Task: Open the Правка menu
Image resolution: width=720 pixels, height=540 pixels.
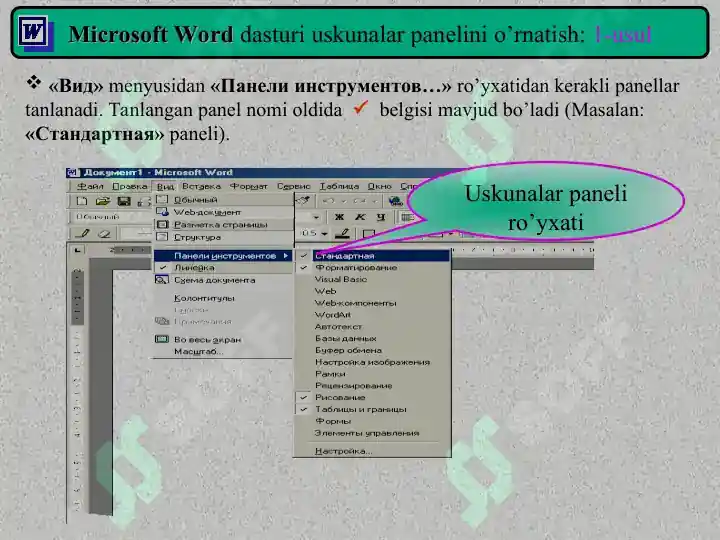Action: coord(130,186)
